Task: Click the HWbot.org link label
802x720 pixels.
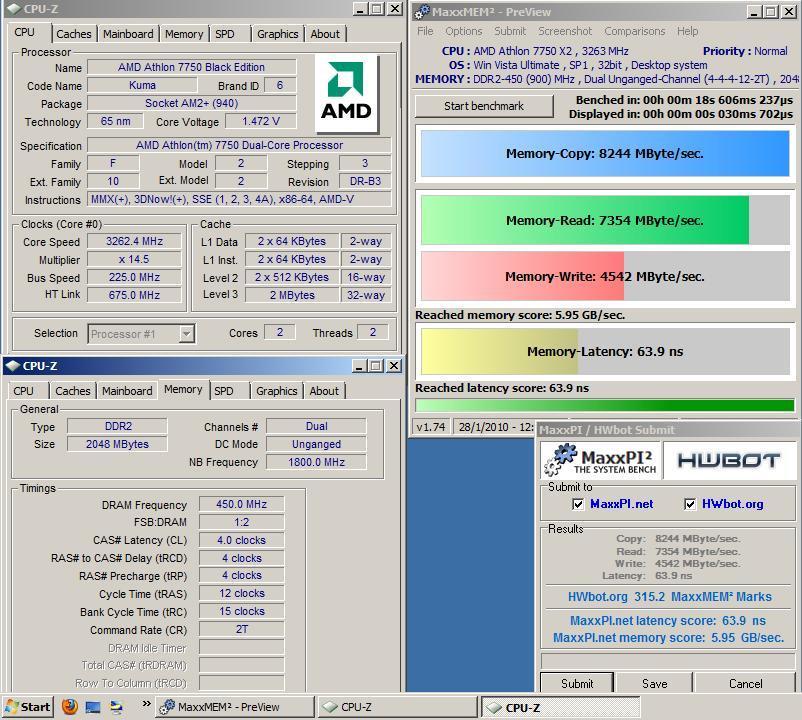Action: (732, 504)
